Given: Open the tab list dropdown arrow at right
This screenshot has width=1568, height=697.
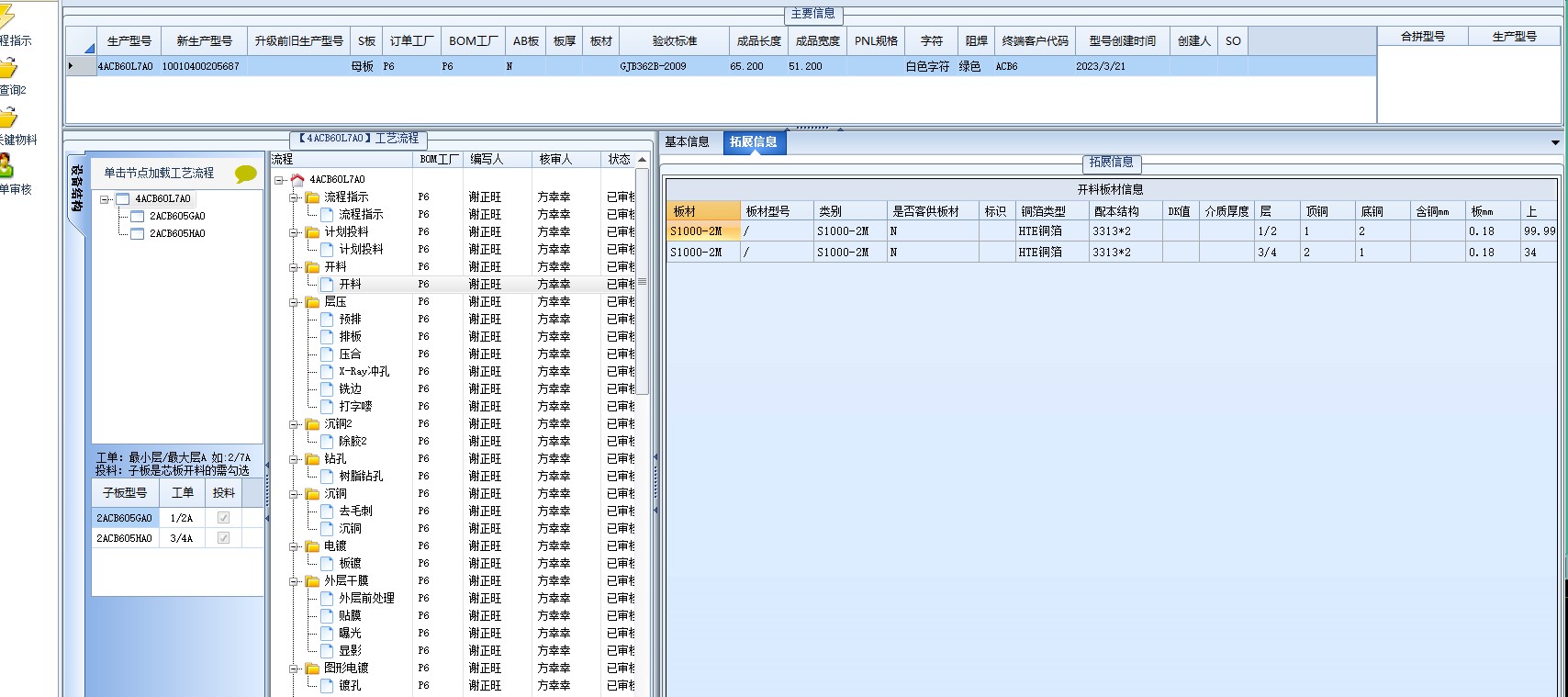Looking at the screenshot, I should (x=1555, y=142).
